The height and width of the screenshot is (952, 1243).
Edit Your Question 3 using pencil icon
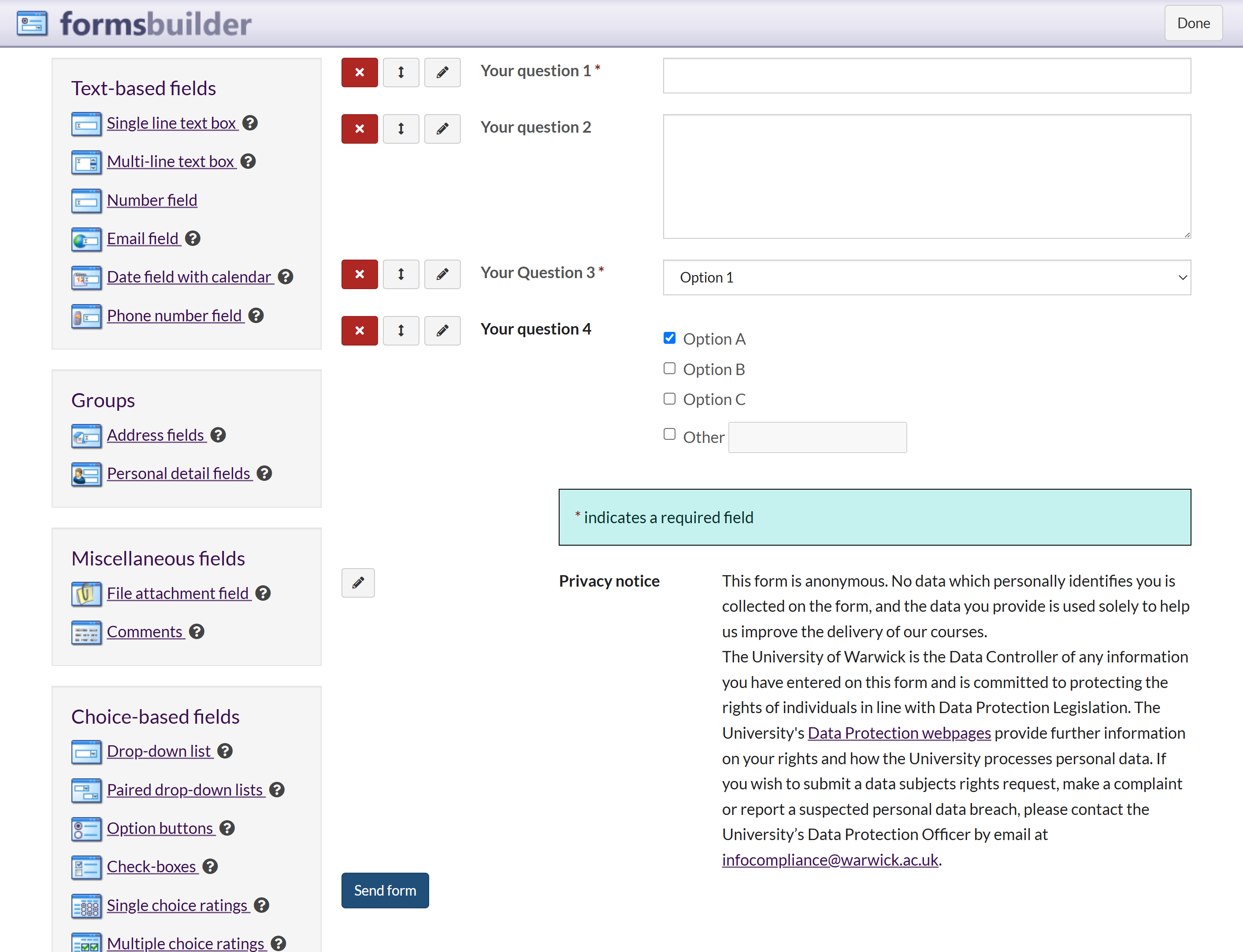[442, 274]
